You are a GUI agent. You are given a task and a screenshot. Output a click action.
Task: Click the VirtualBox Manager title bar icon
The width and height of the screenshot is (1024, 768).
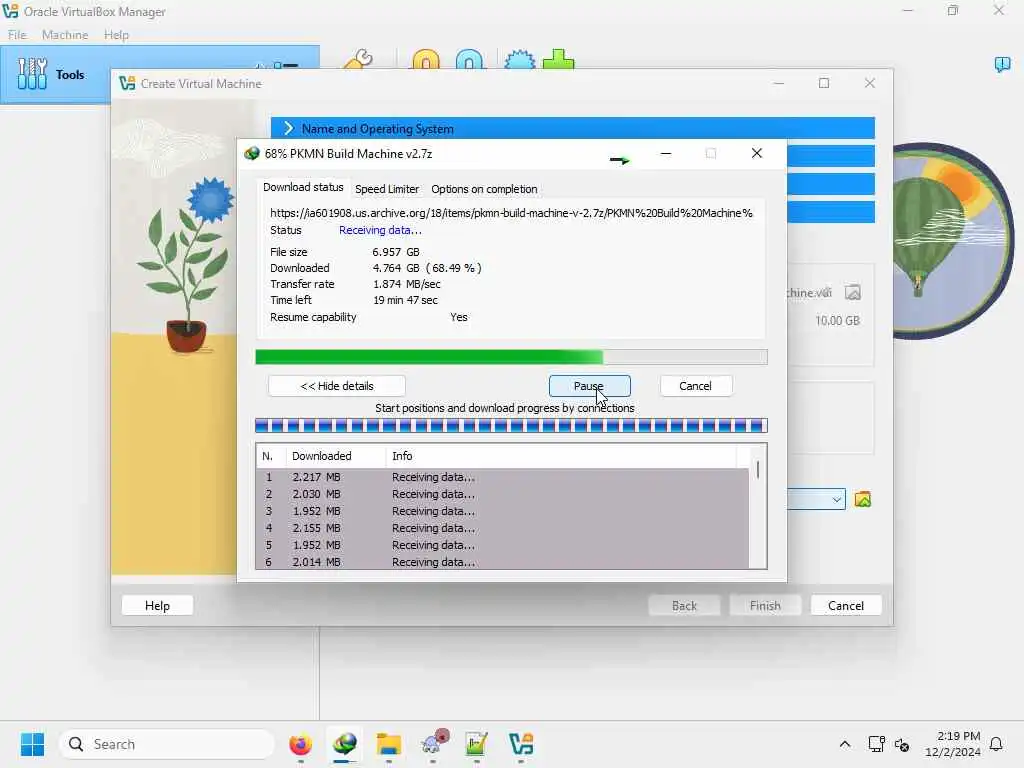[10, 11]
